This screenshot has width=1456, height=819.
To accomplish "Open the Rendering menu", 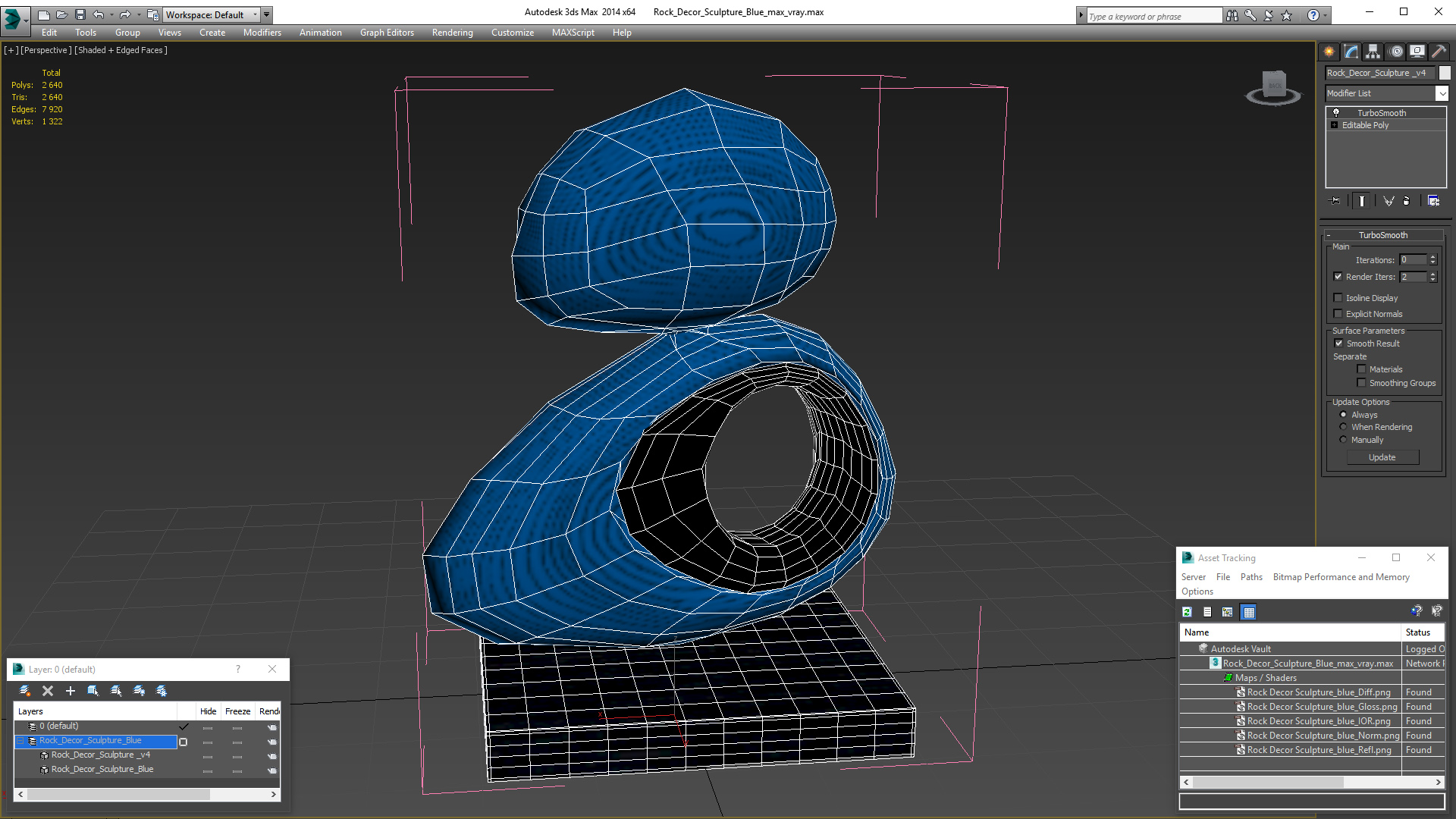I will coord(452,33).
